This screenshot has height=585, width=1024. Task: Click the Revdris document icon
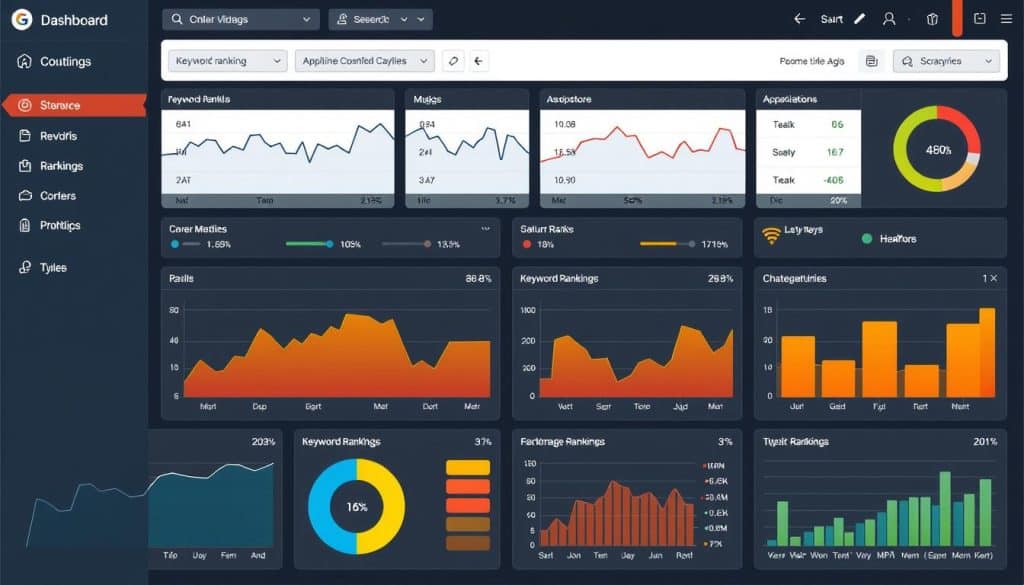[25, 136]
